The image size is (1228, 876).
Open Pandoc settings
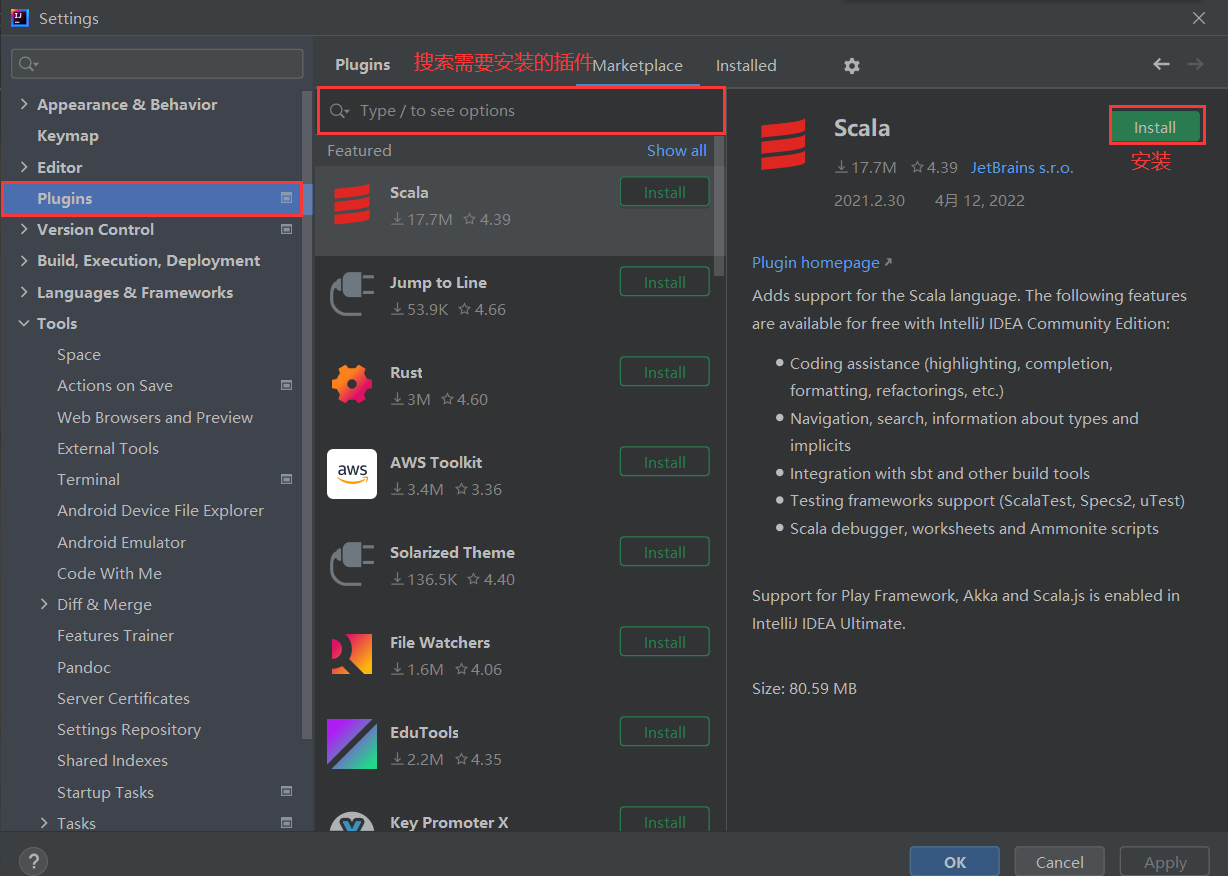coord(84,667)
